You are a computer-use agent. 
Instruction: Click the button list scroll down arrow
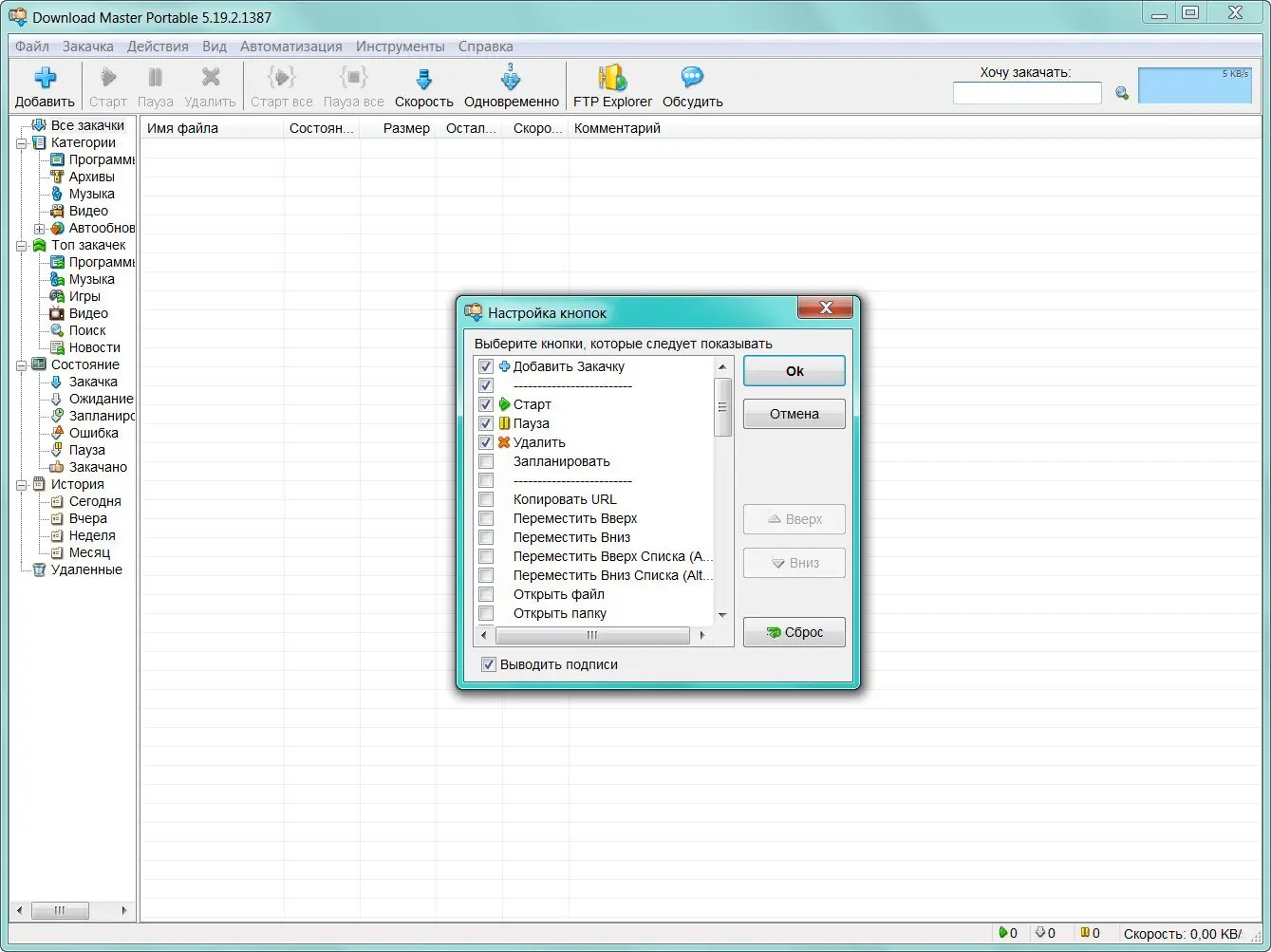pos(722,615)
